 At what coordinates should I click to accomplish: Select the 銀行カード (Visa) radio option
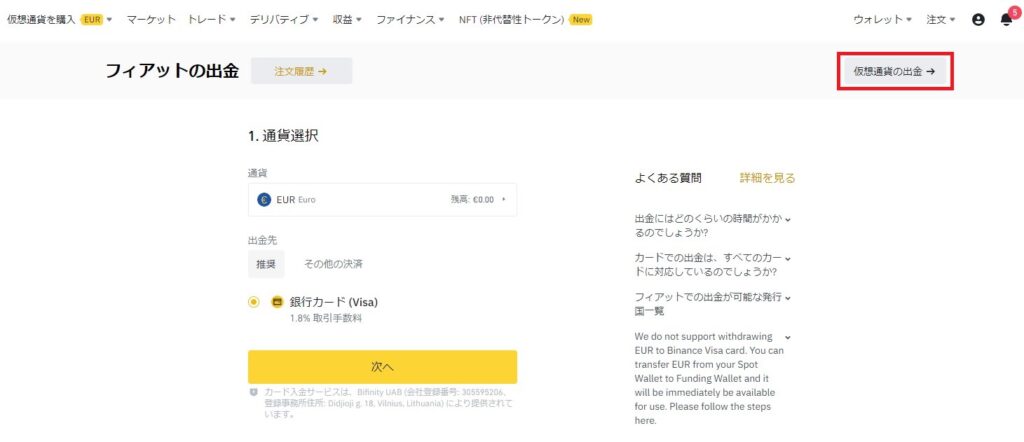click(x=253, y=302)
